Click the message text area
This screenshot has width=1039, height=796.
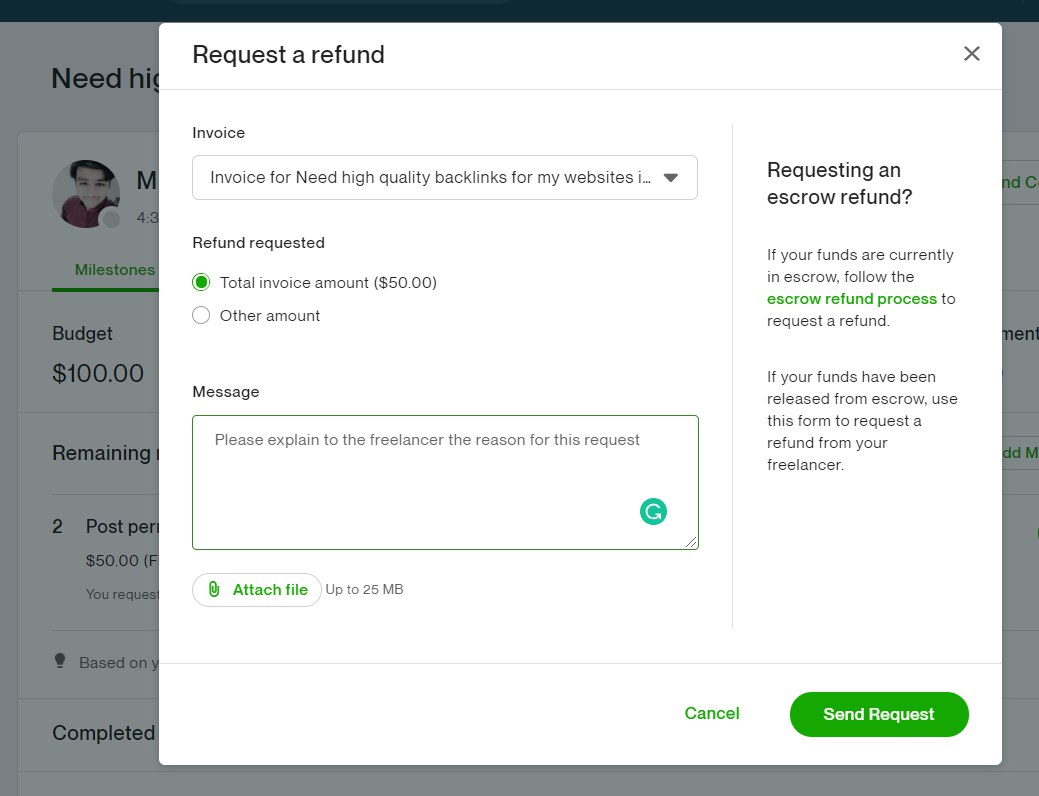coord(445,483)
